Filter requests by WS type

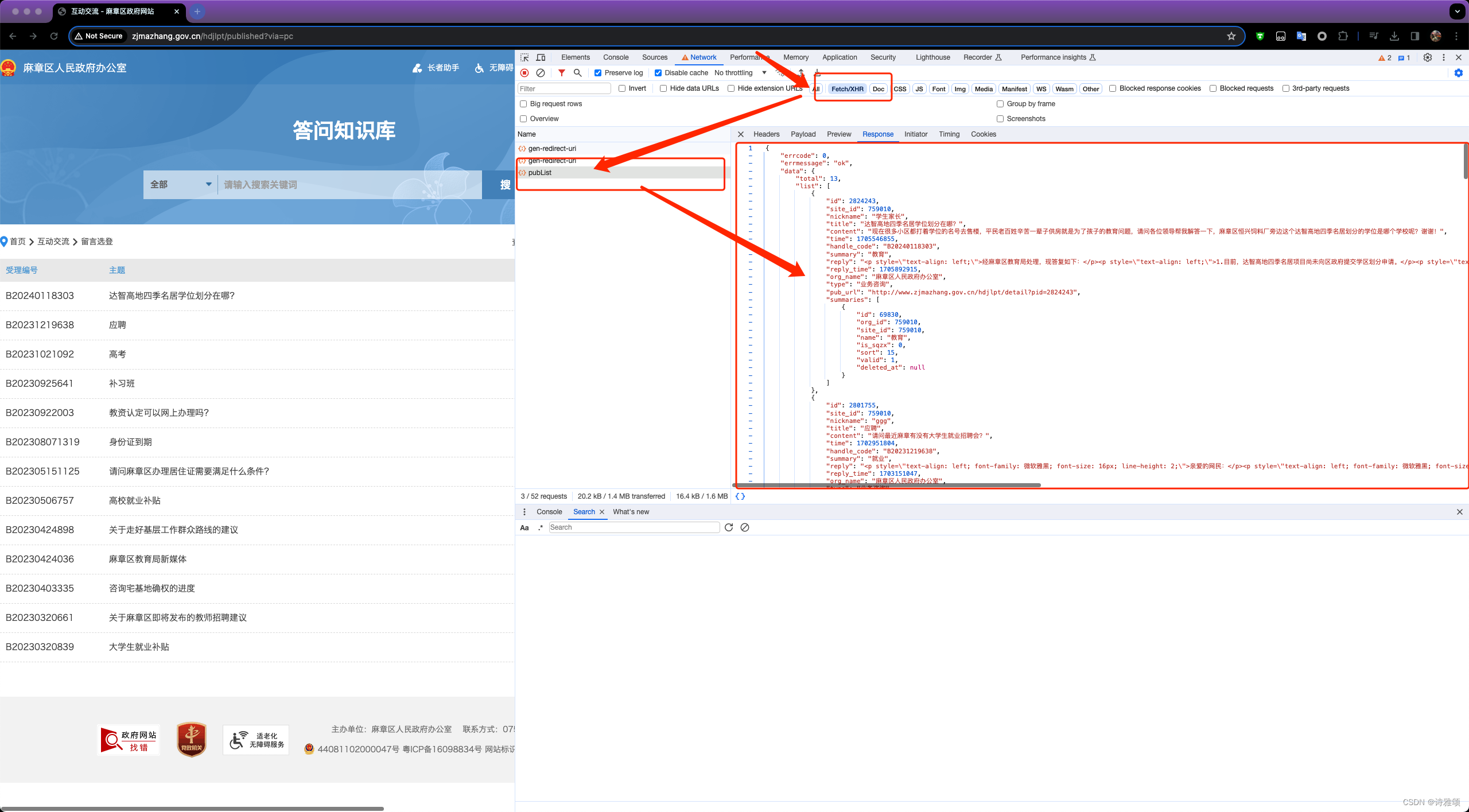click(x=1041, y=89)
